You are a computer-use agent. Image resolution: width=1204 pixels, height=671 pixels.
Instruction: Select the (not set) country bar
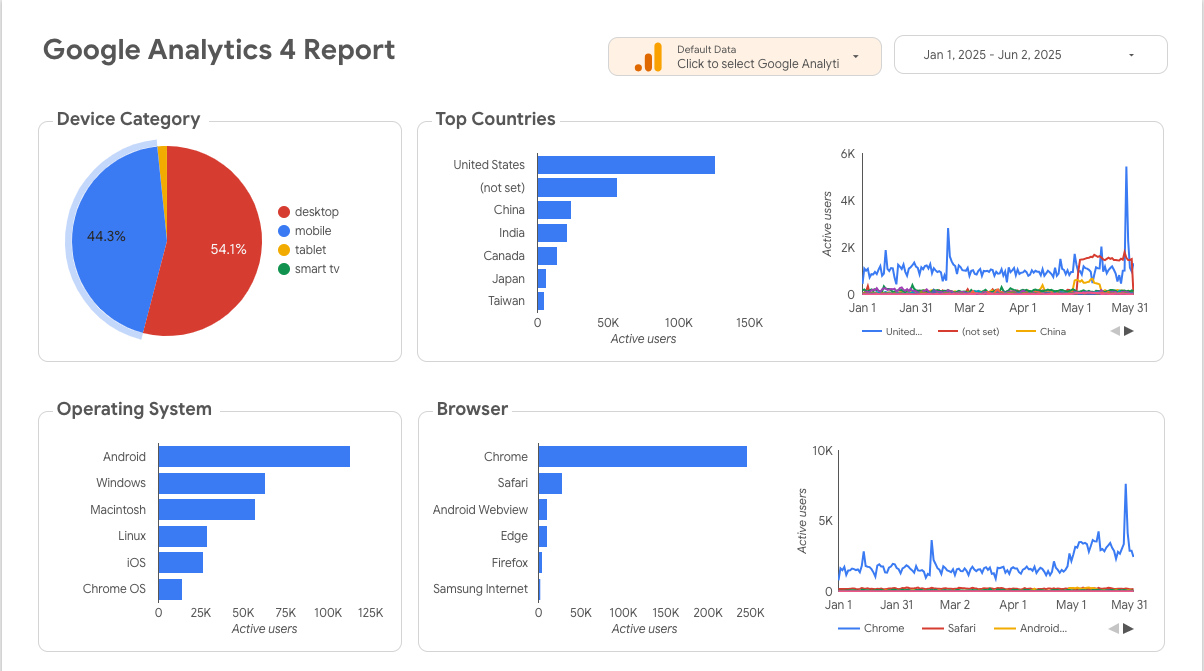pos(577,188)
